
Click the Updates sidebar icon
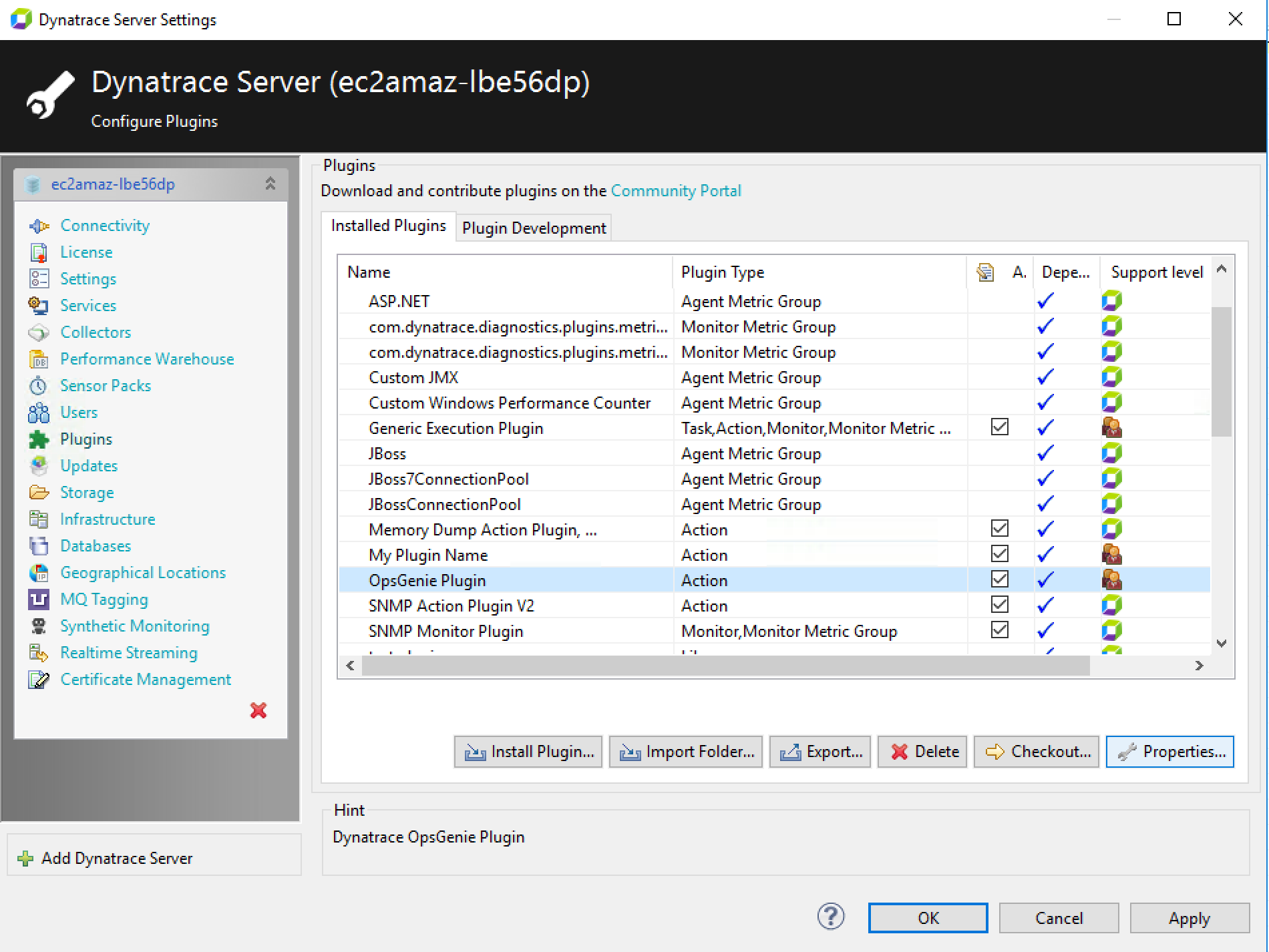(x=39, y=466)
